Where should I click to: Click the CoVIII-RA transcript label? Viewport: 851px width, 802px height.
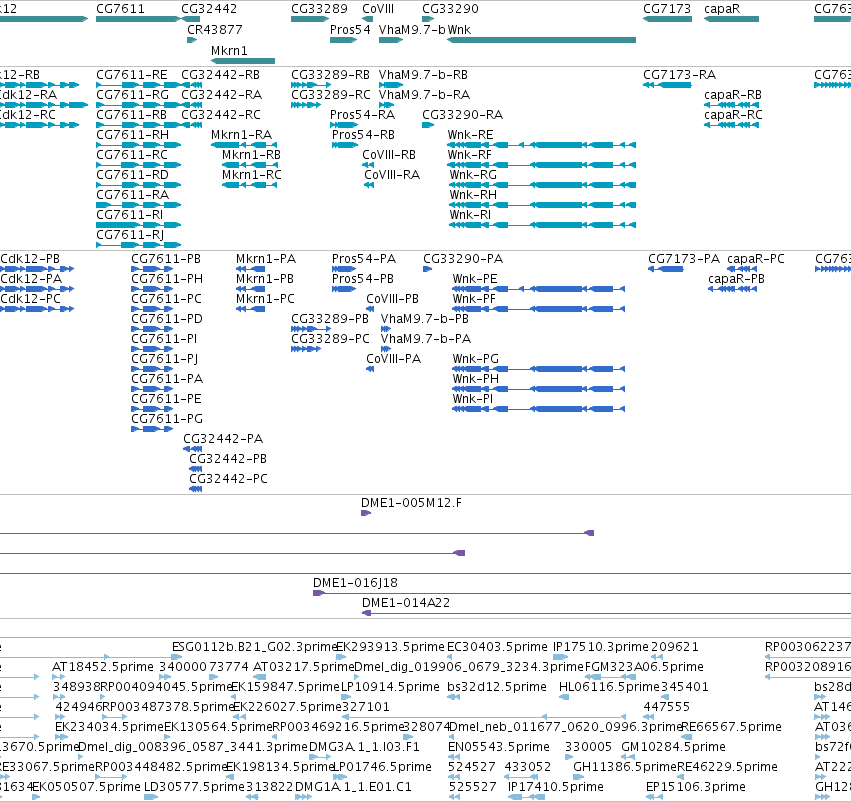click(391, 175)
